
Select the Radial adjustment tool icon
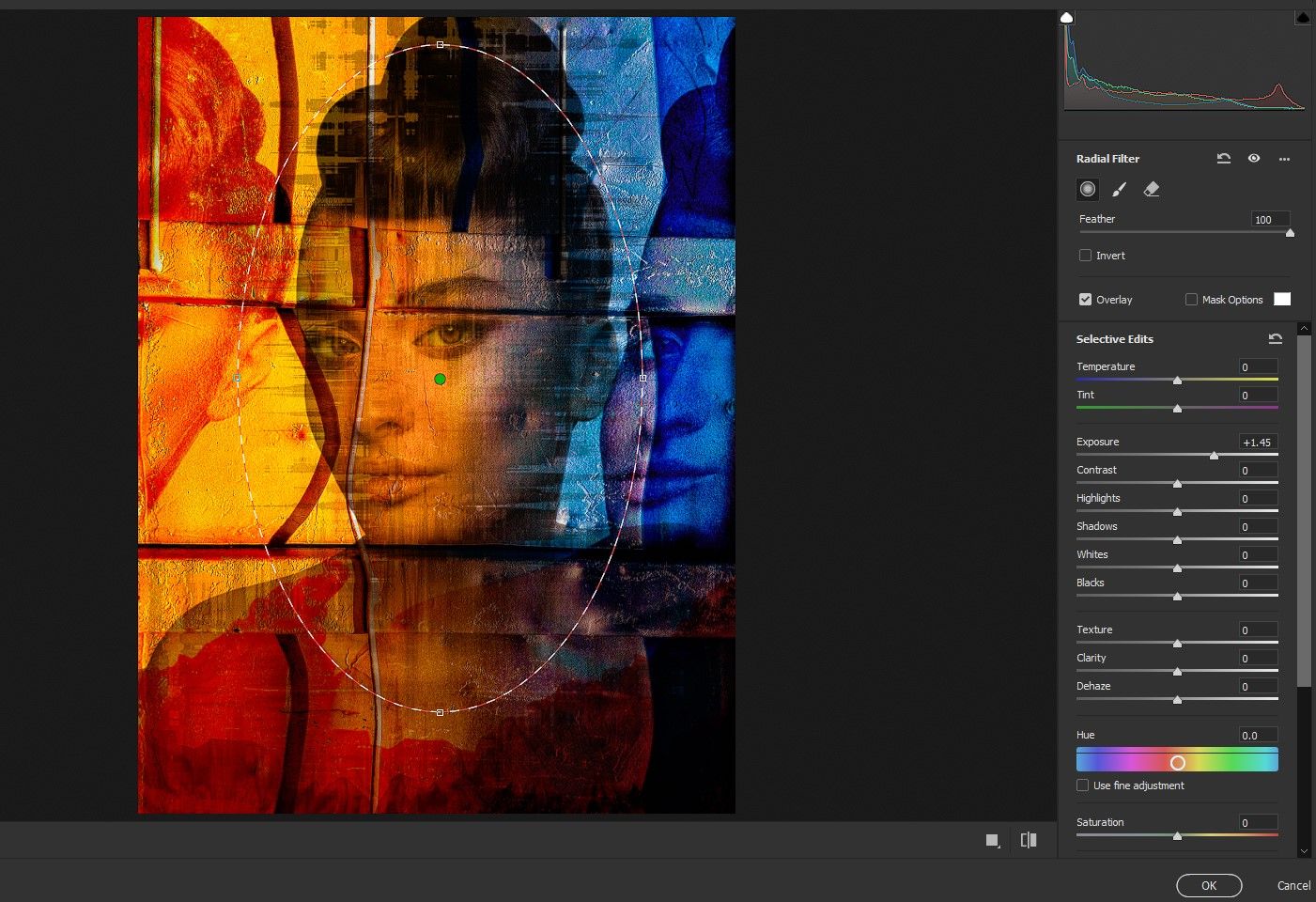[x=1087, y=189]
